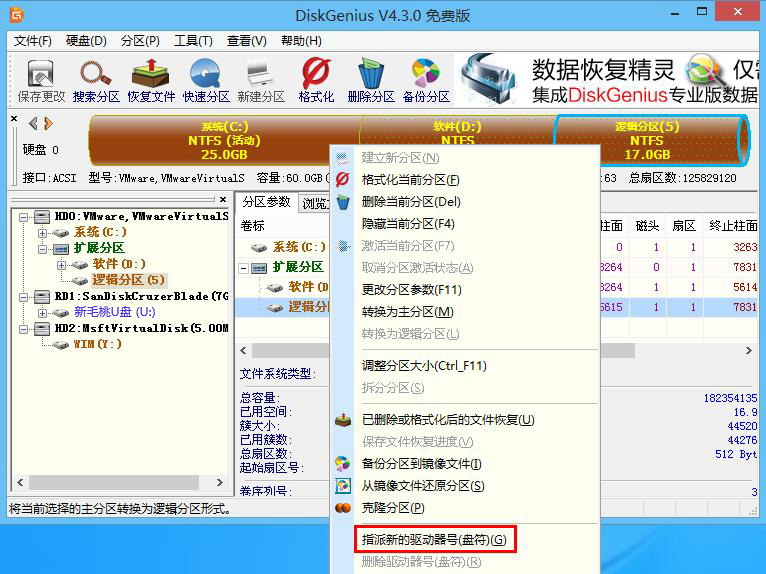Open the 文件(F) menu

coord(32,41)
